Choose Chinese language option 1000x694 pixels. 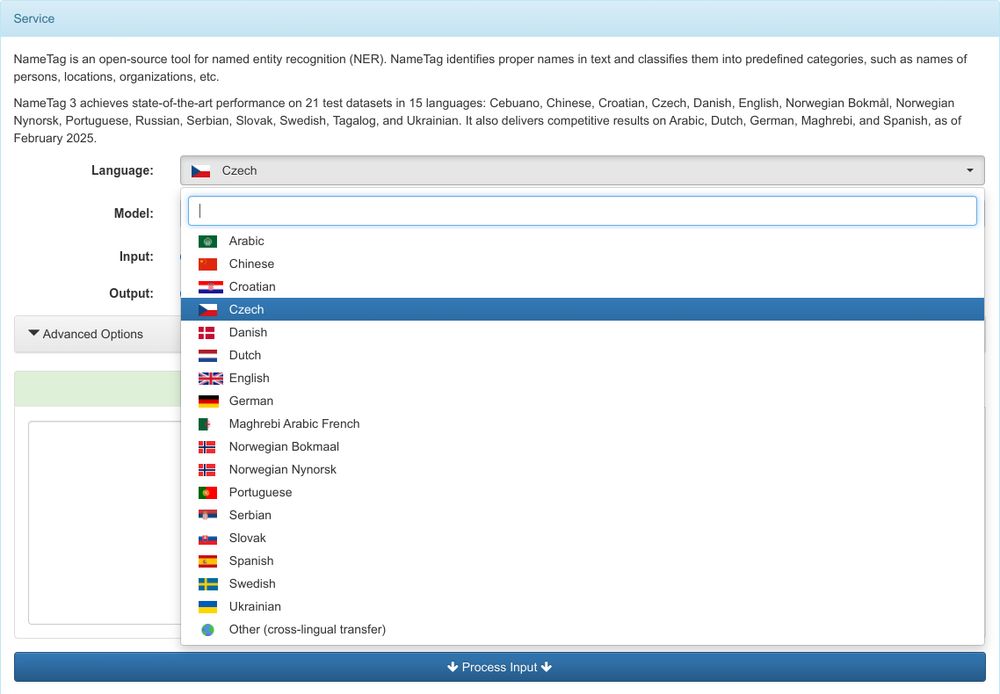coord(582,264)
